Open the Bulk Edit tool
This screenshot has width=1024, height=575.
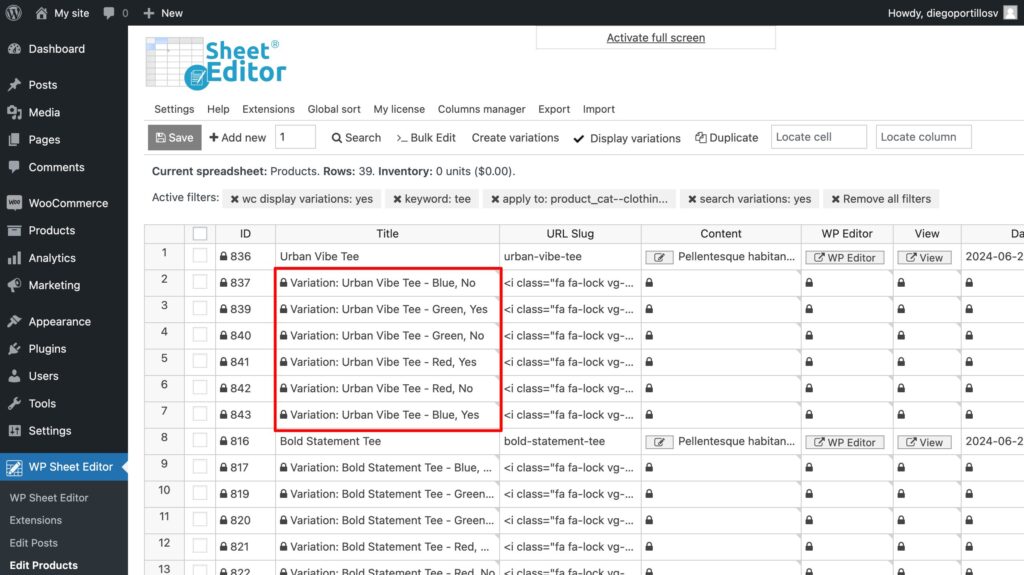426,137
